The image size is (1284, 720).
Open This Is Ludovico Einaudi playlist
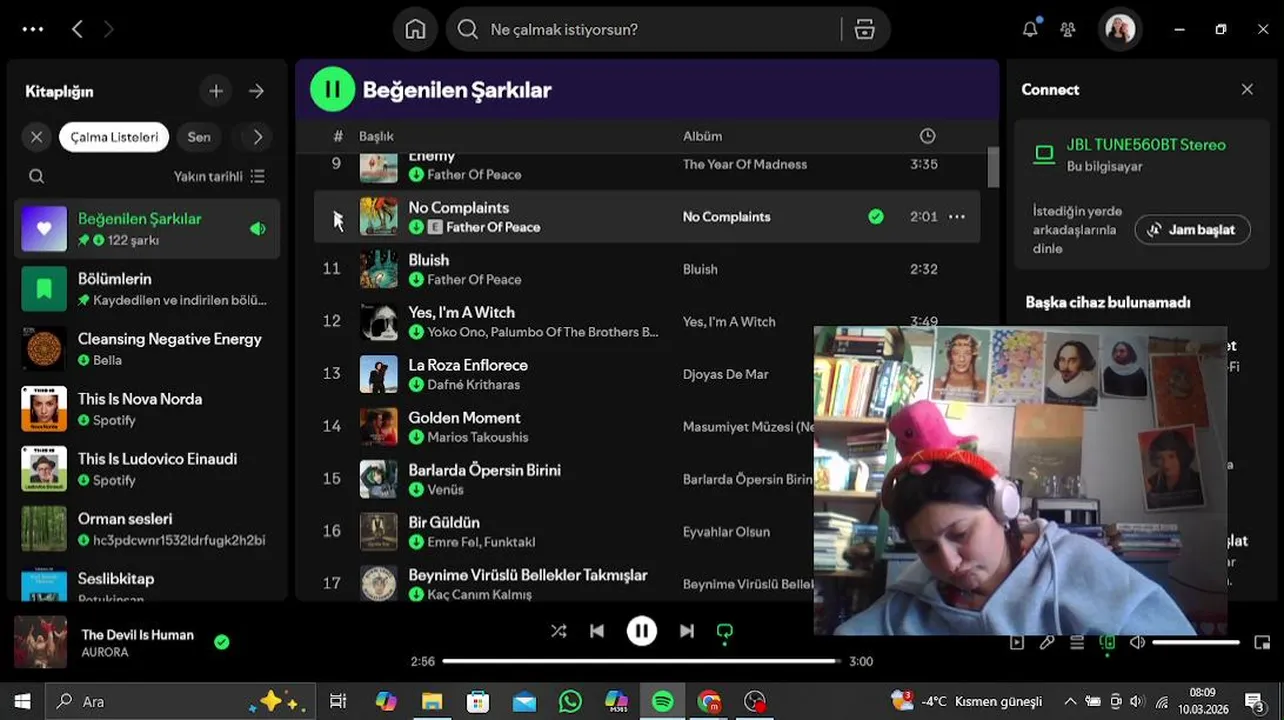(147, 469)
